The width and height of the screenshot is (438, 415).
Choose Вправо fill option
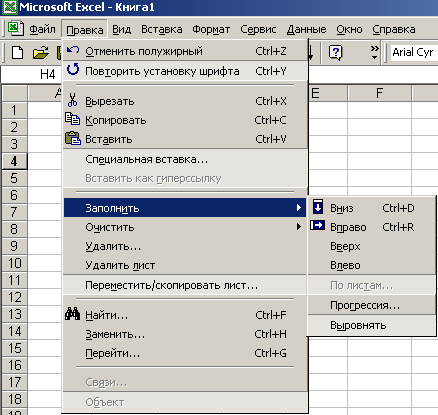[x=372, y=227]
